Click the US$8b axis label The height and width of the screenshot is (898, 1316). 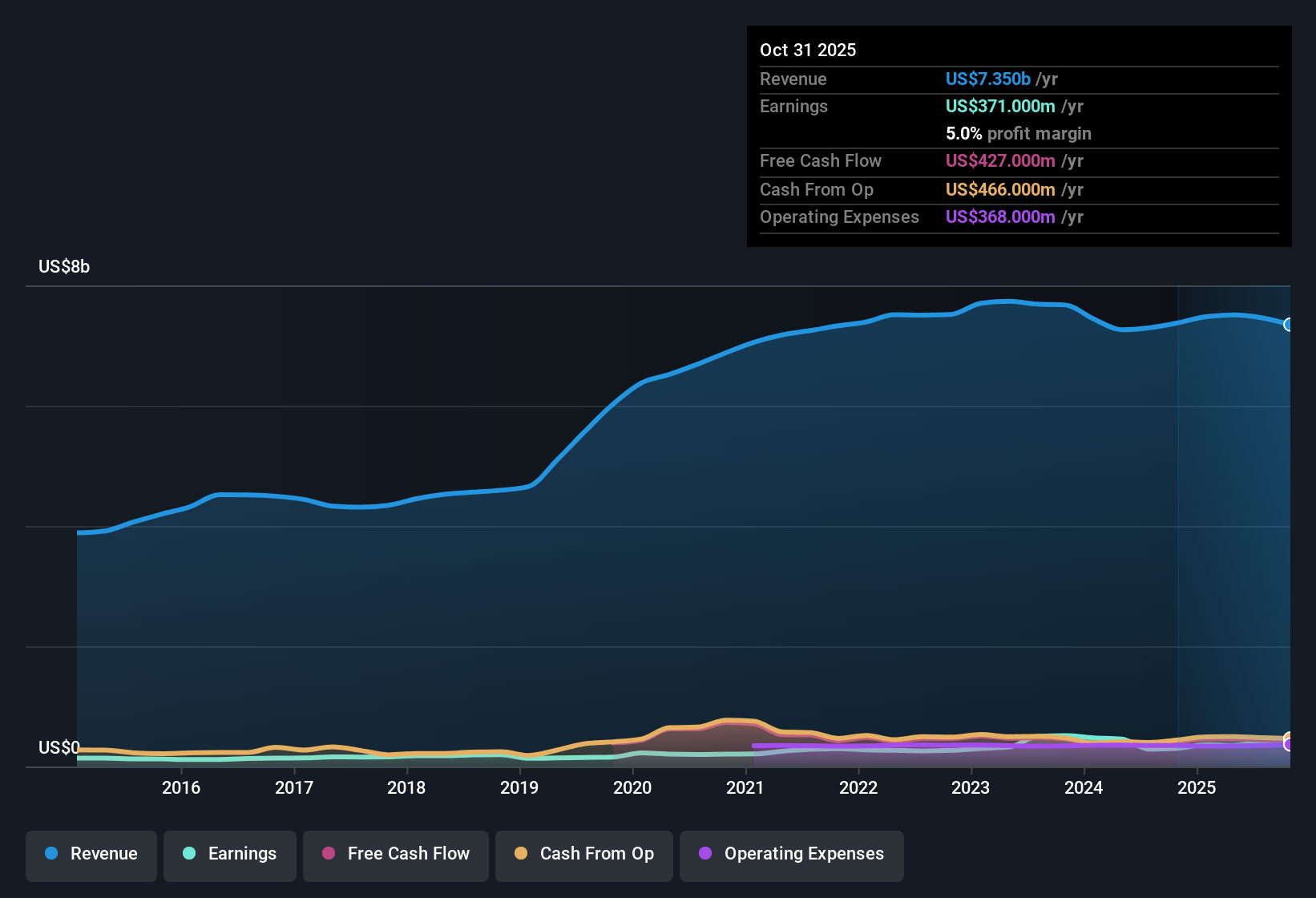[63, 266]
